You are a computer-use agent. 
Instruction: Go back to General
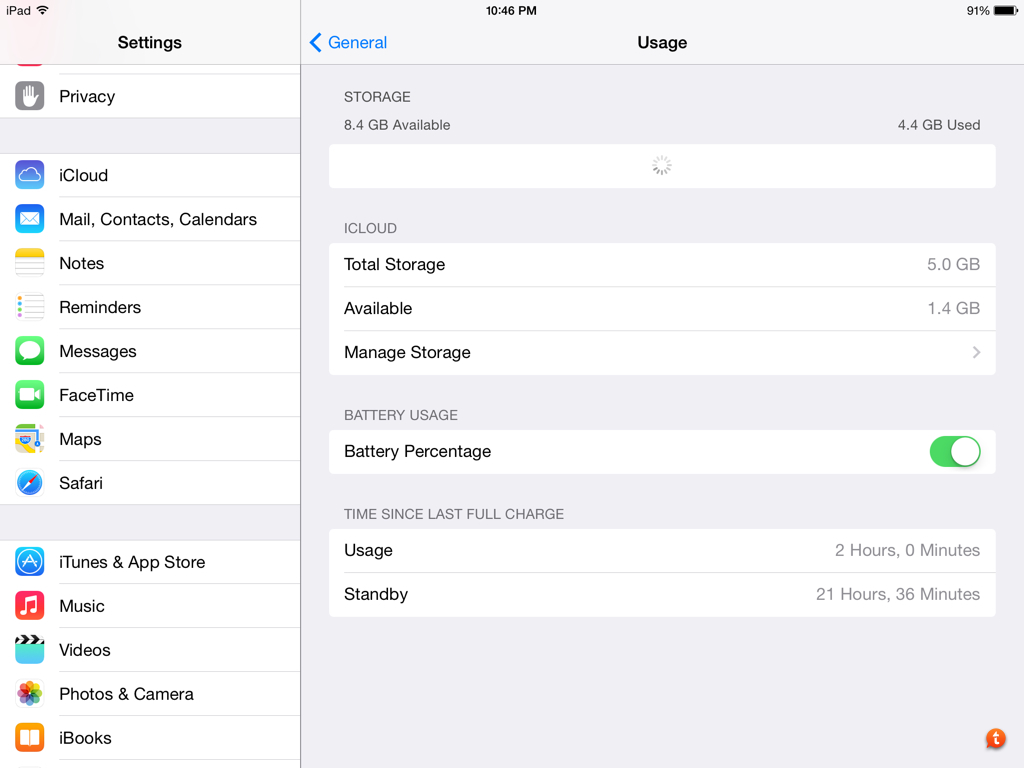(x=349, y=42)
